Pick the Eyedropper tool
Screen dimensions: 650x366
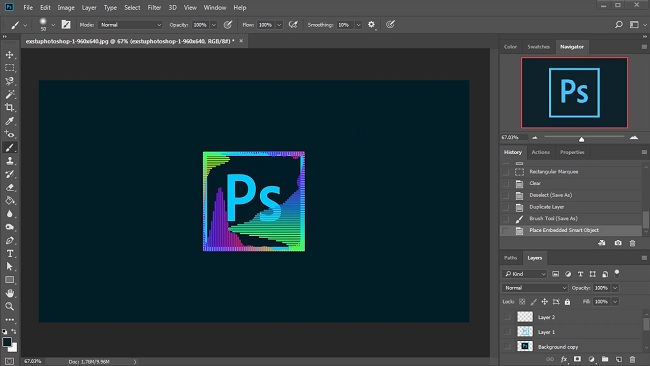click(10, 121)
